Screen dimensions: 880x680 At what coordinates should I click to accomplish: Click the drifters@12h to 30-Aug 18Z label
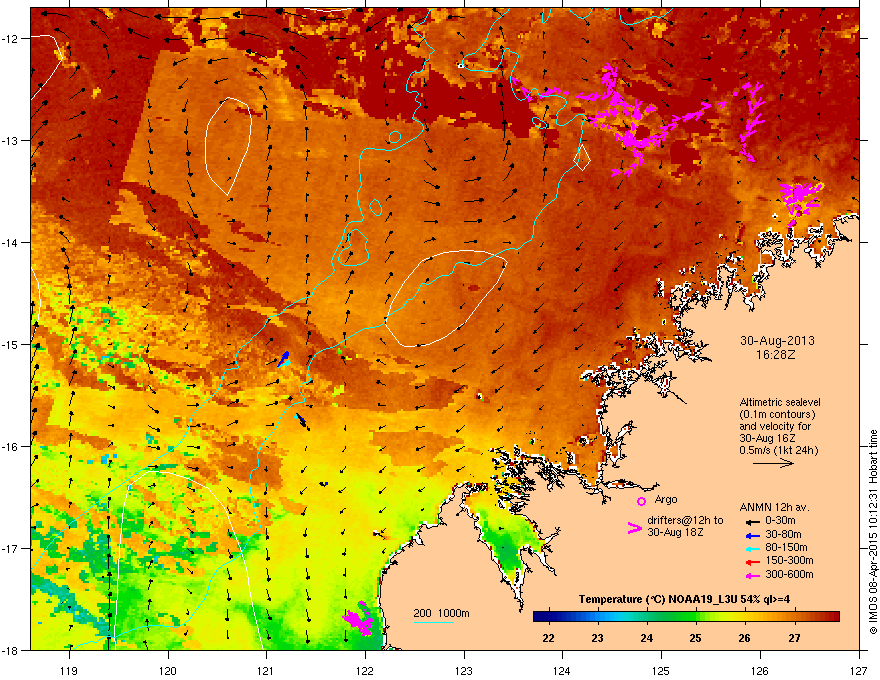[685, 526]
